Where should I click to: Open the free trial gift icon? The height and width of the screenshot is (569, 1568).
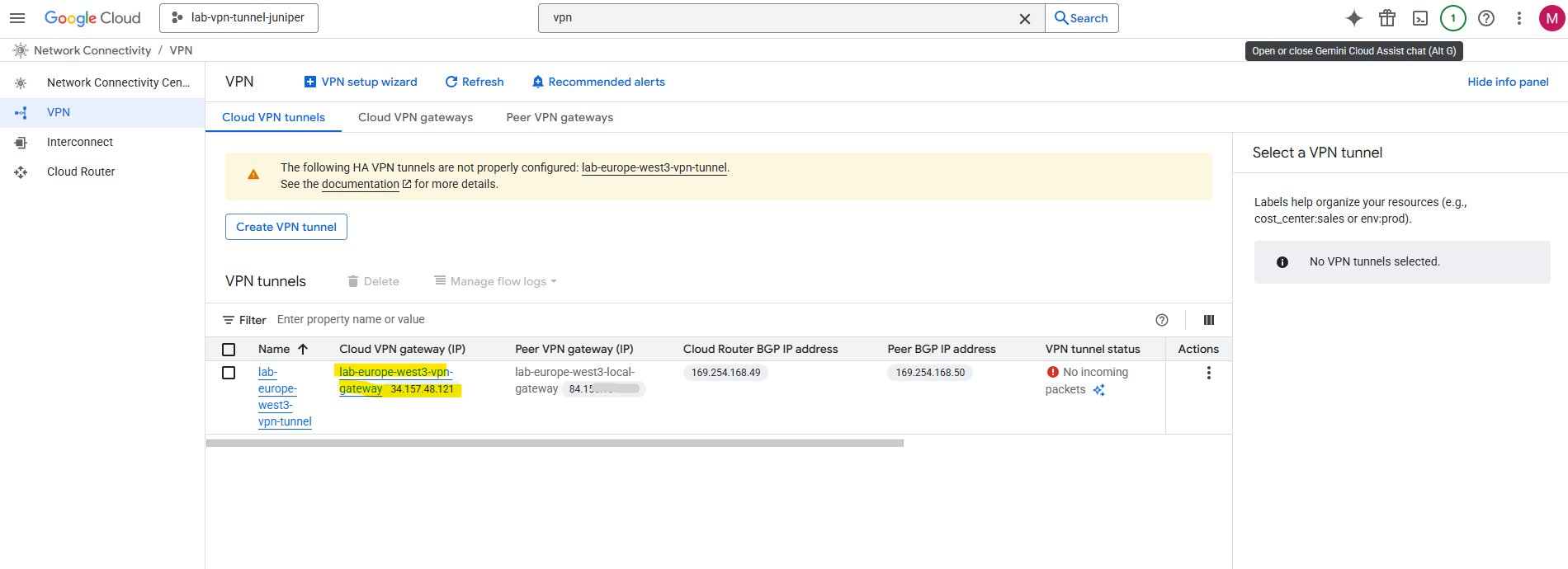1387,18
